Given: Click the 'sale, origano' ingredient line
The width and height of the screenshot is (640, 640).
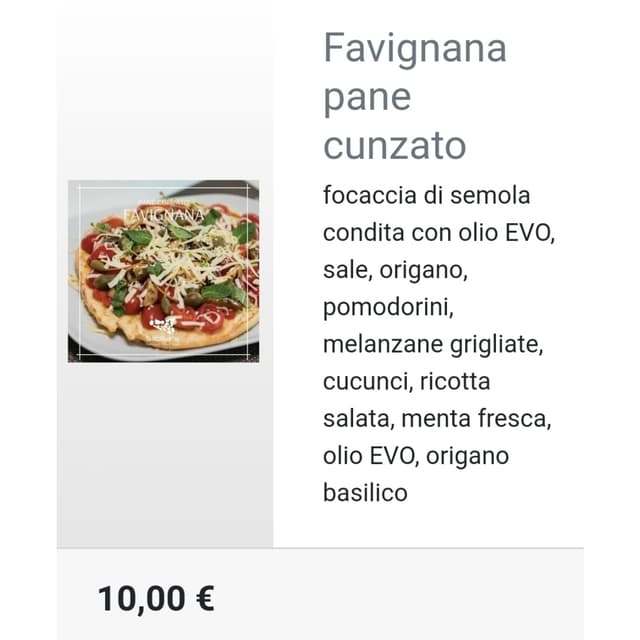Looking at the screenshot, I should [x=395, y=270].
